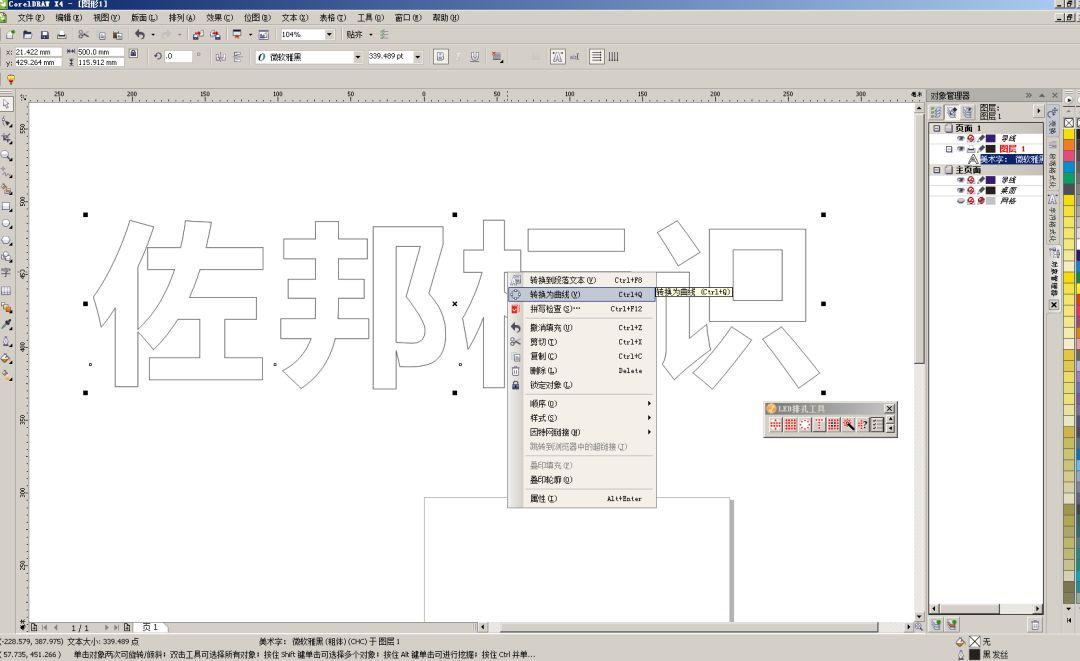Image resolution: width=1080 pixels, height=661 pixels.
Task: Click the Save icon in the toolbar
Action: 45,34
